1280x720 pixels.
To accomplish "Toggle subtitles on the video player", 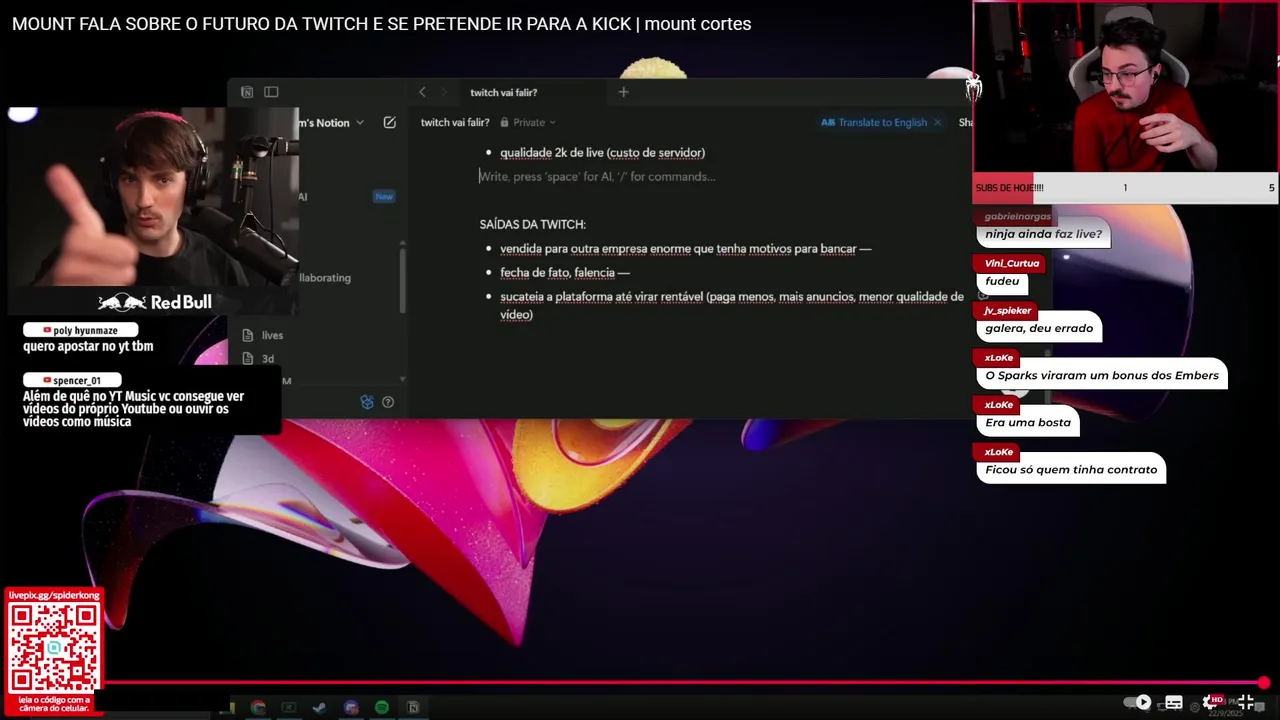I will (x=1174, y=702).
